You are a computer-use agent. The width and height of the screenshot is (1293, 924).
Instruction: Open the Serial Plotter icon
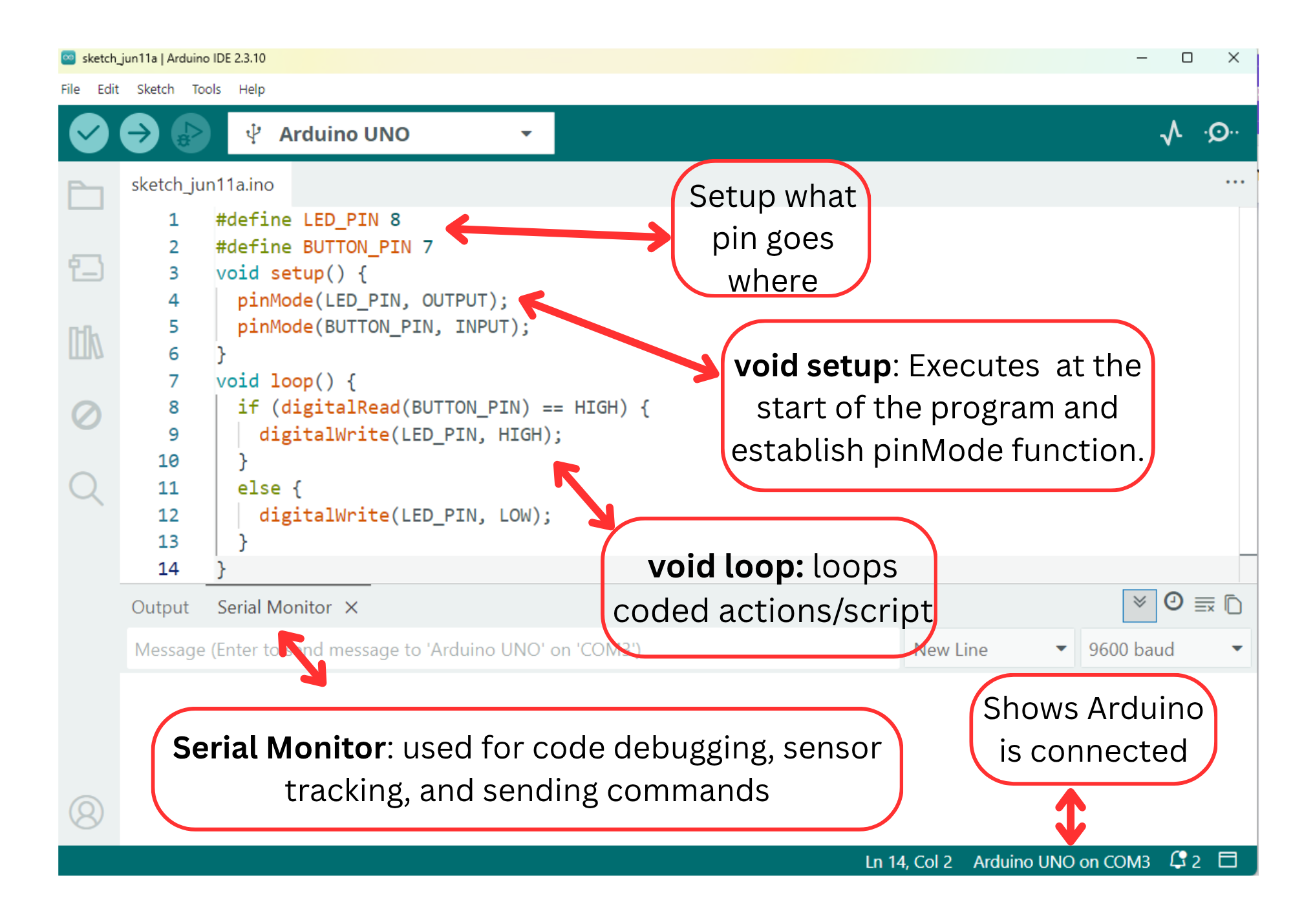[x=1171, y=133]
